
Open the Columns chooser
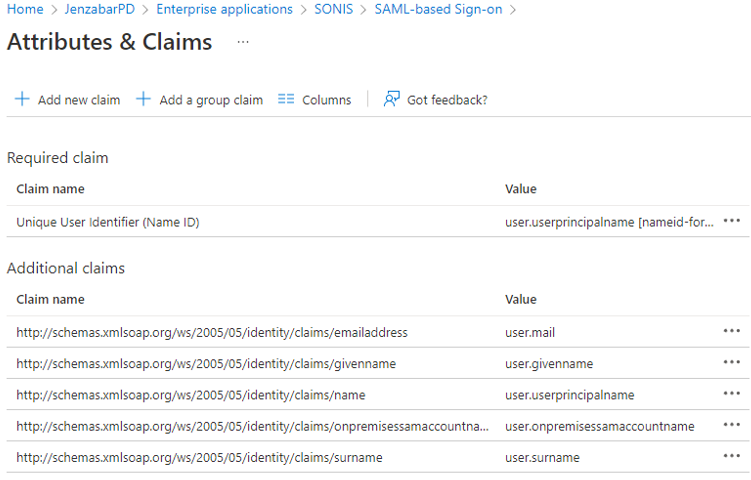coord(314,100)
